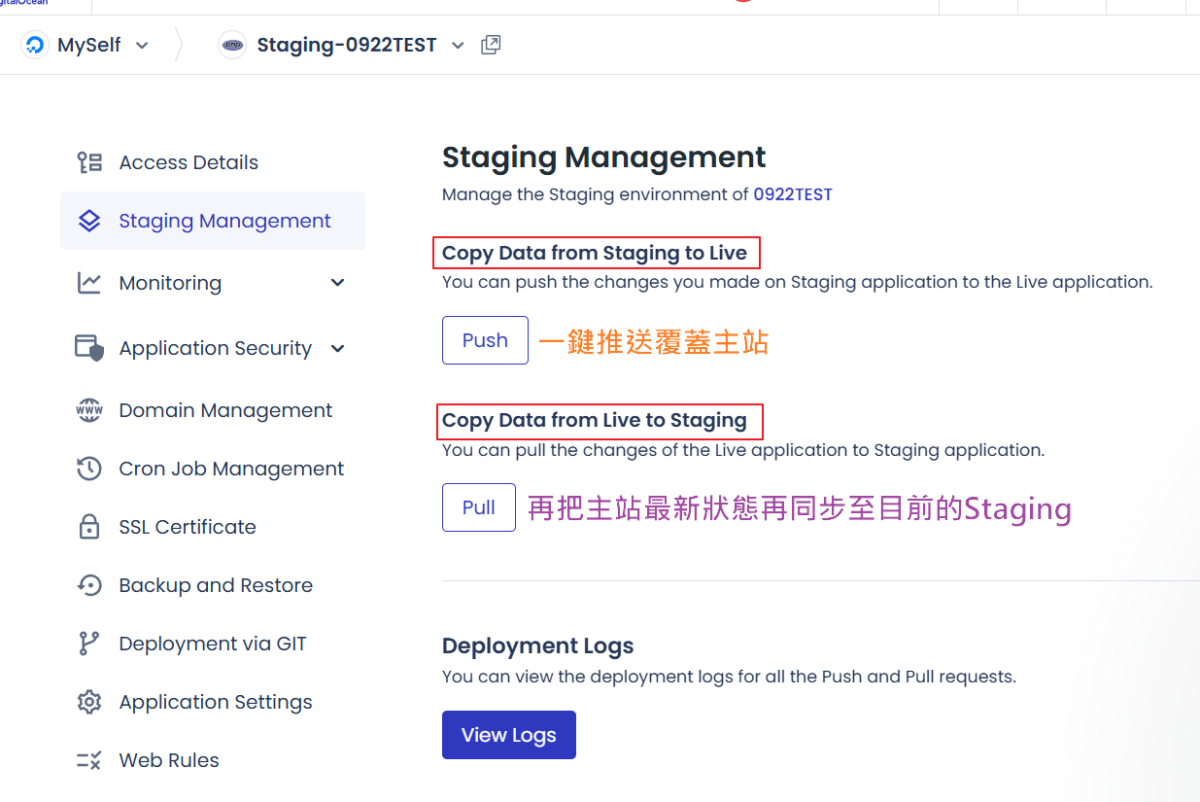Image resolution: width=1200 pixels, height=802 pixels.
Task: Expand the MySelf server dropdown
Action: (x=142, y=45)
